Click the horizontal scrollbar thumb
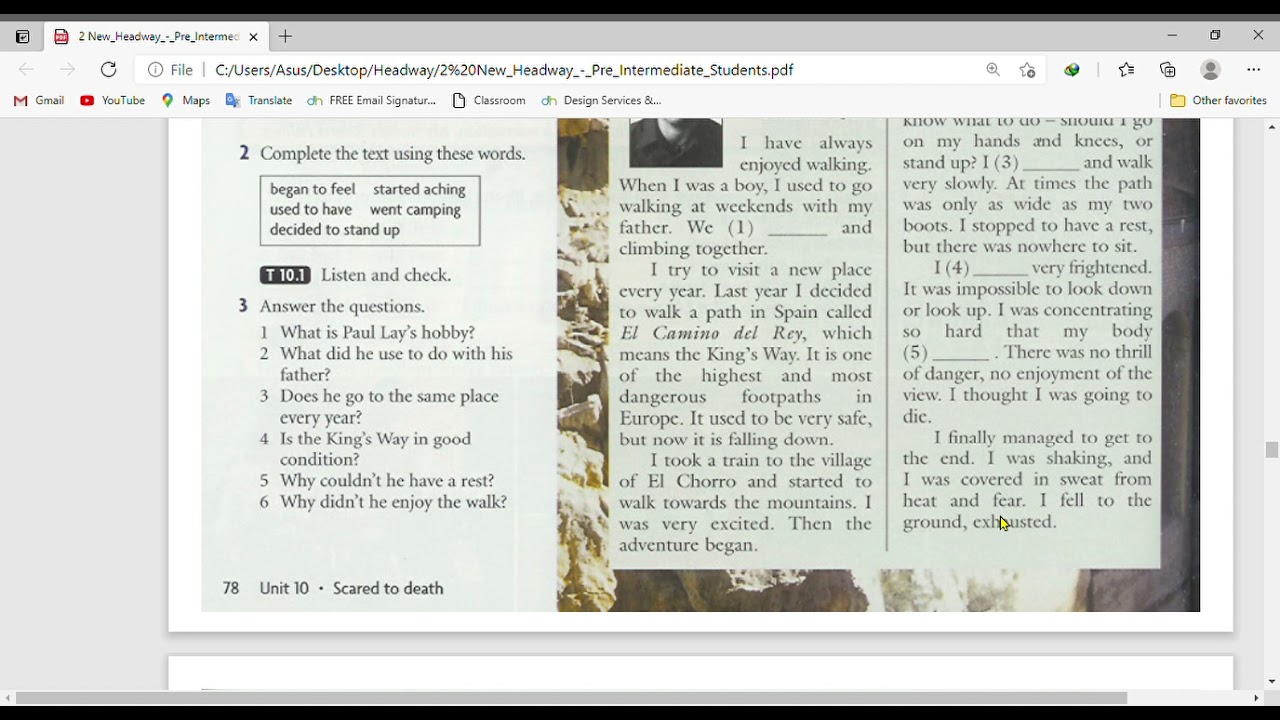Viewport: 1280px width, 720px height. pos(572,698)
